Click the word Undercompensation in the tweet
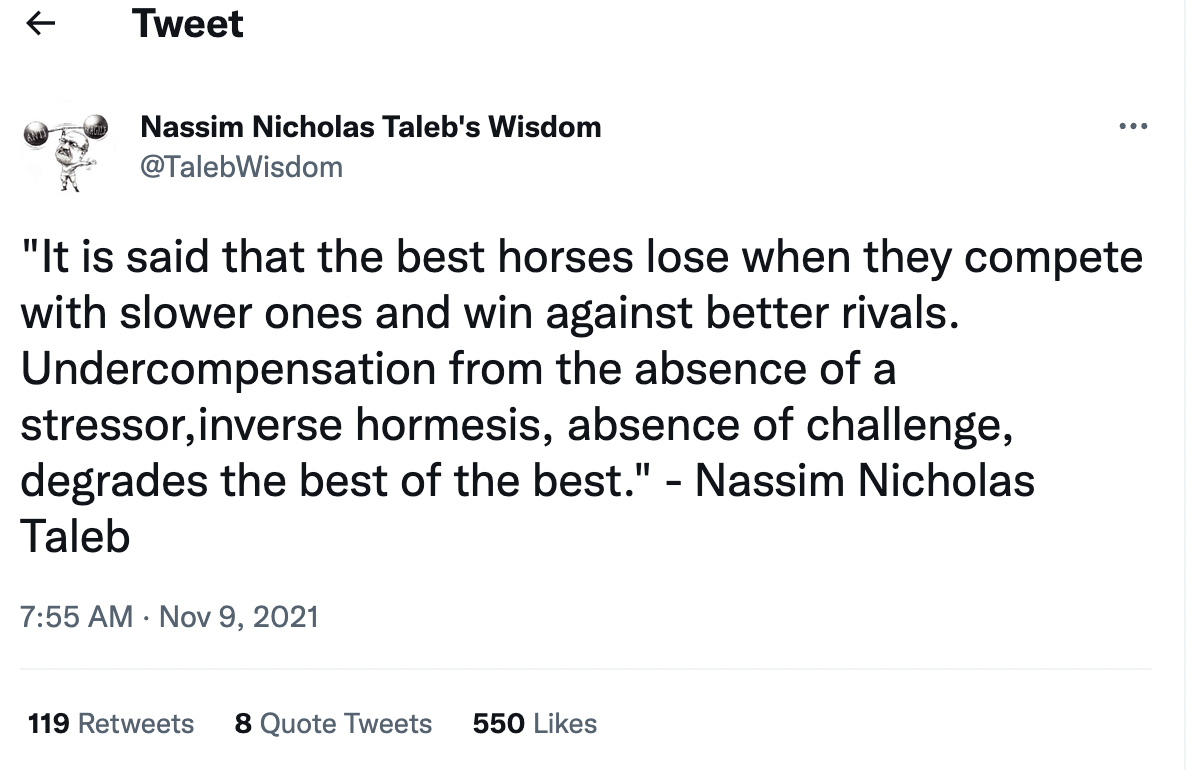Screen dimensions: 1202x770 click(x=228, y=371)
